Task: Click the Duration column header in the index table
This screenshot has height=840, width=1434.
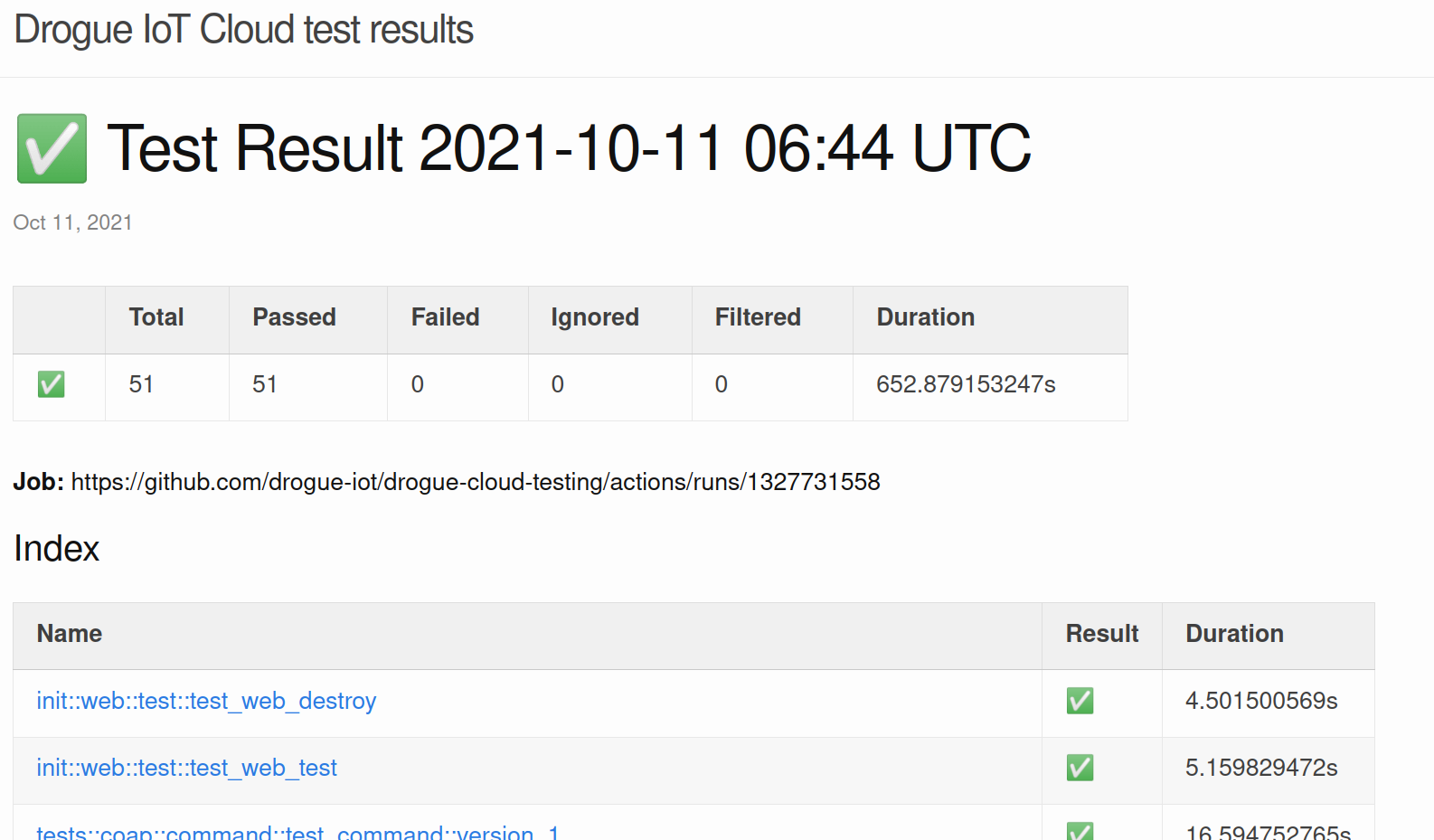Action: click(x=1233, y=634)
